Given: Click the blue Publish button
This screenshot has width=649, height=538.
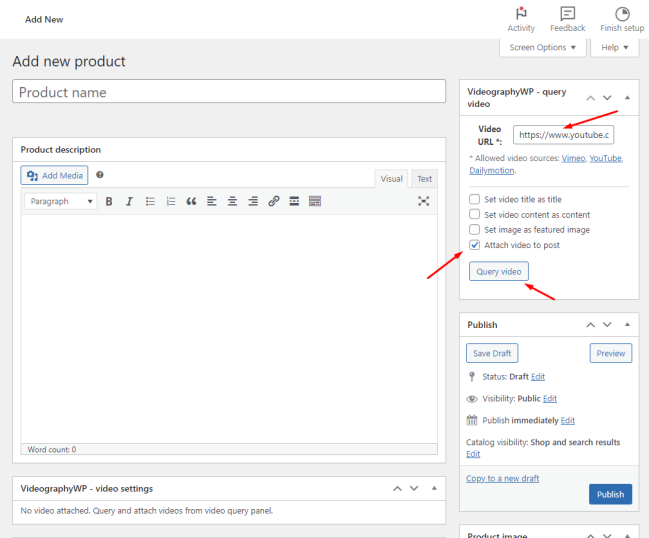Looking at the screenshot, I should point(611,495).
